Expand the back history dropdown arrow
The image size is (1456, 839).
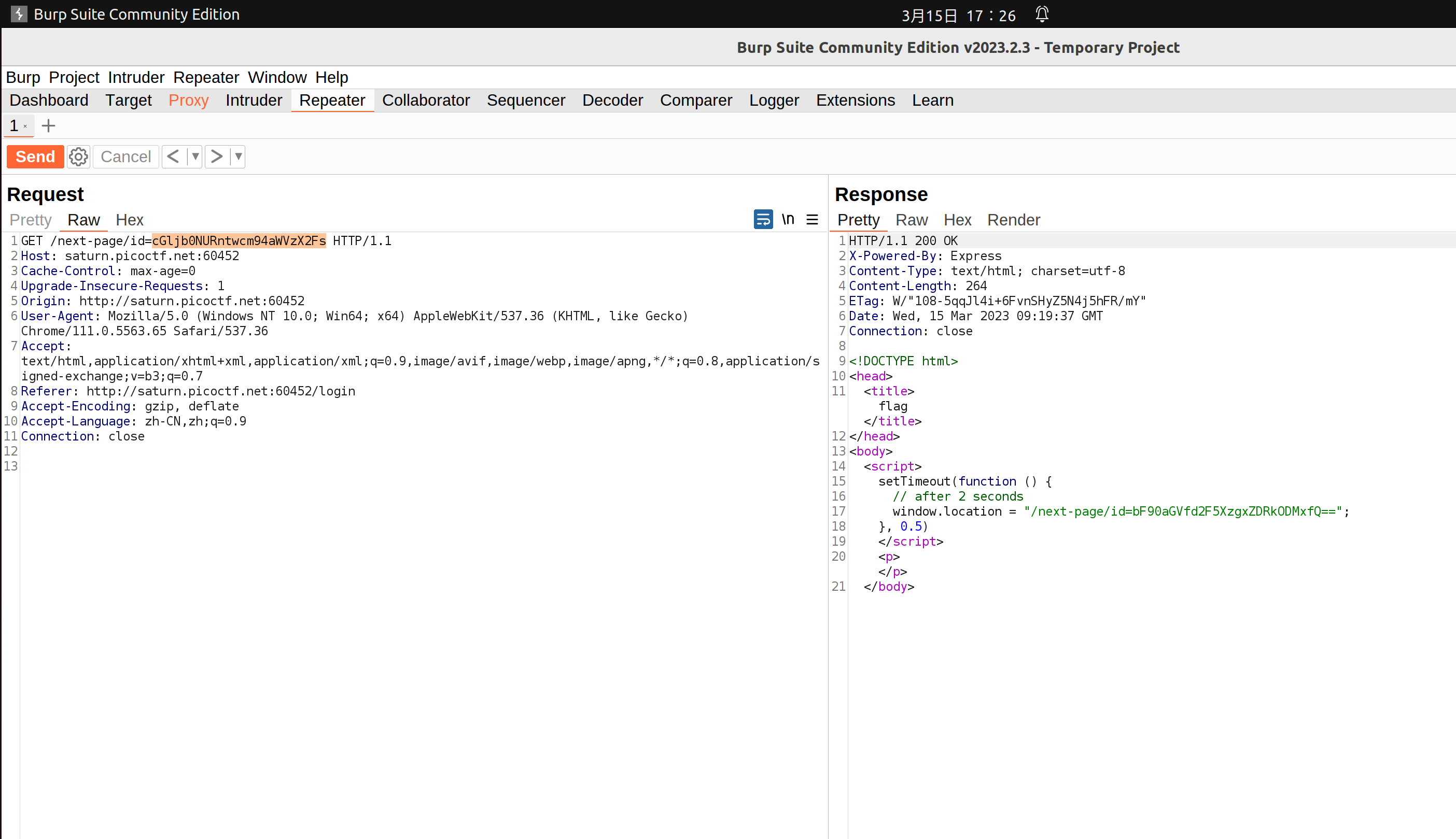pyautogui.click(x=195, y=157)
